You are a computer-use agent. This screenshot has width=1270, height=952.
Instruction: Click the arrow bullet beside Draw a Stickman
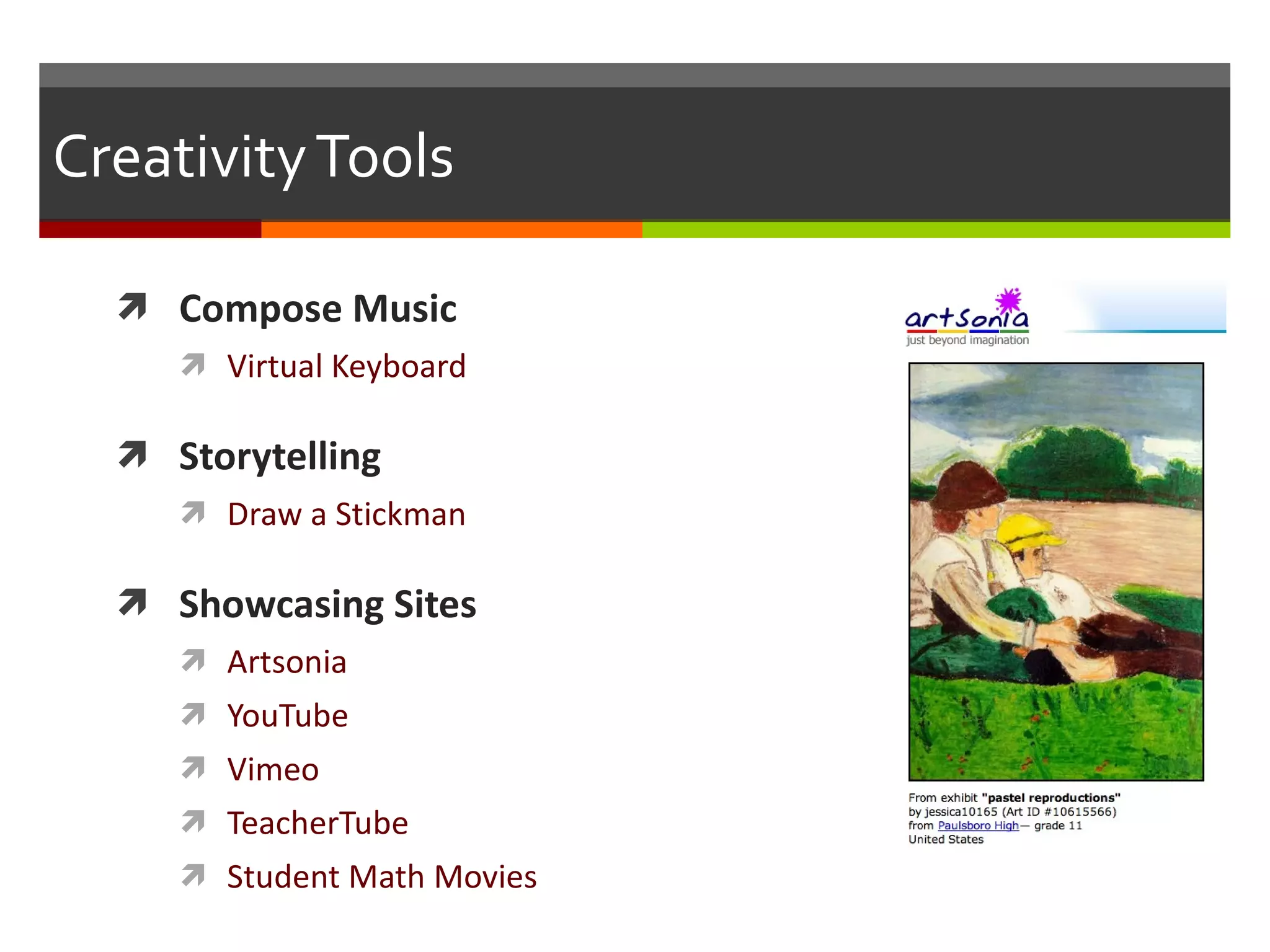coord(193,513)
